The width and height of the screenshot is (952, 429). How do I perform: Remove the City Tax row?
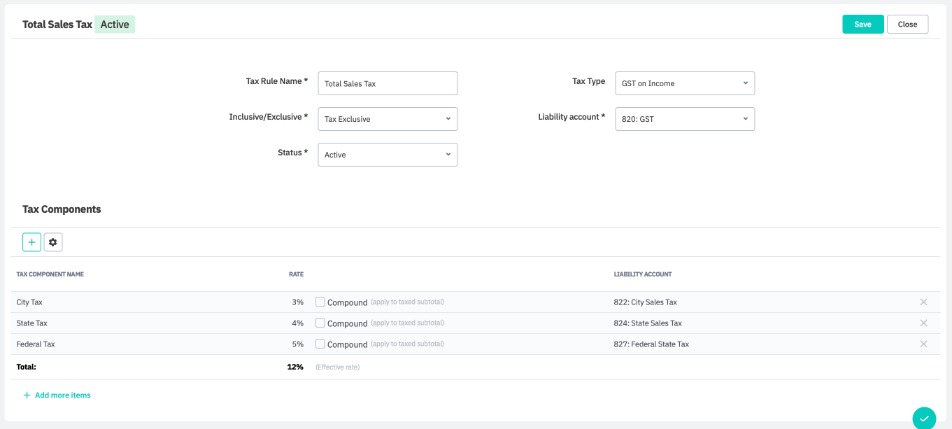(923, 302)
